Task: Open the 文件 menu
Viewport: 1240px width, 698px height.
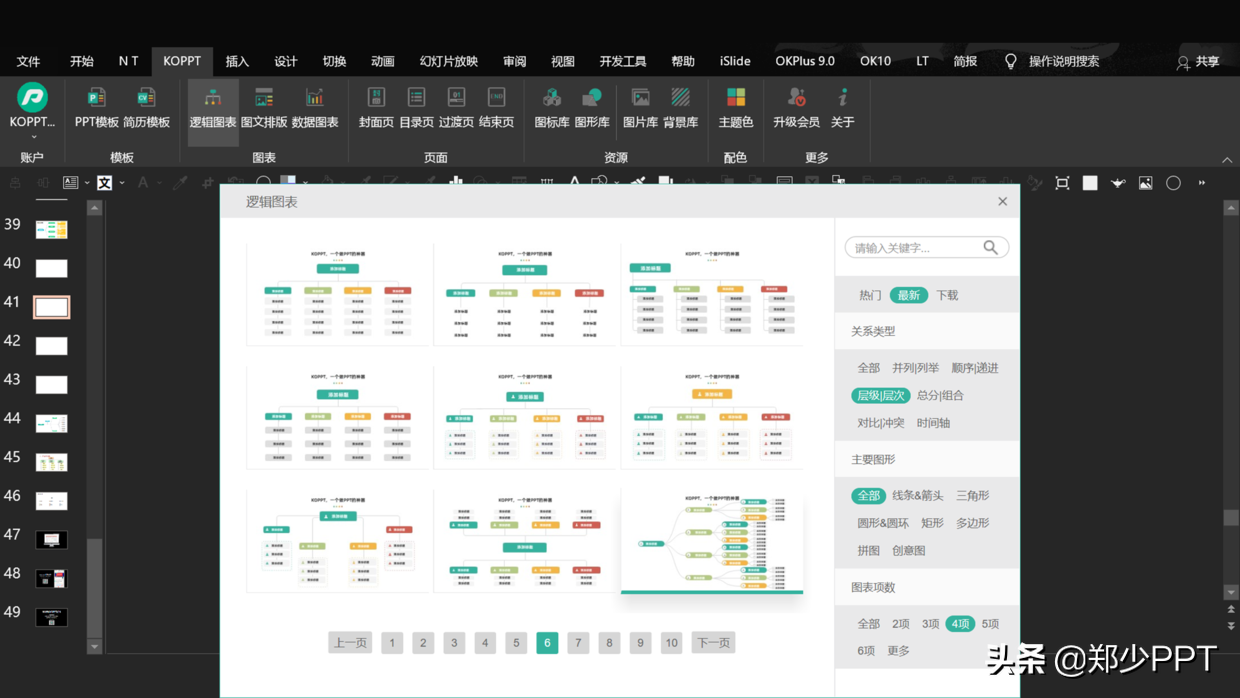Action: pyautogui.click(x=28, y=61)
